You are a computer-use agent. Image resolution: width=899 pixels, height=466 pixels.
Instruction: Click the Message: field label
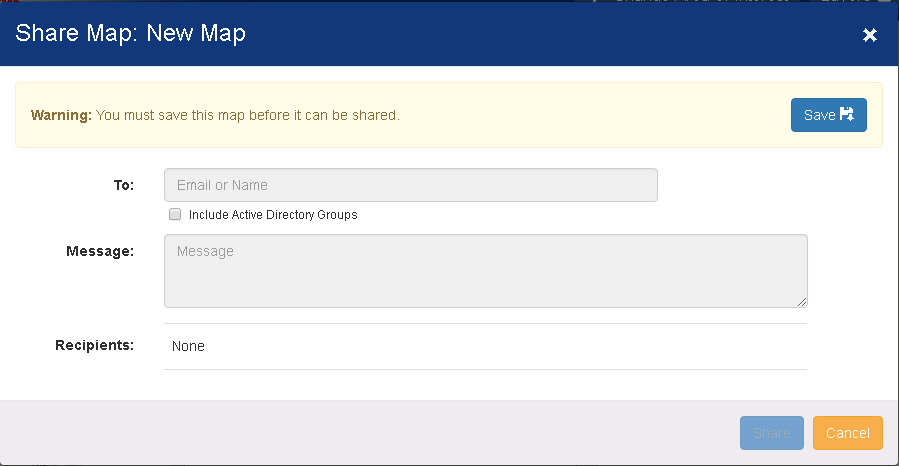99,251
